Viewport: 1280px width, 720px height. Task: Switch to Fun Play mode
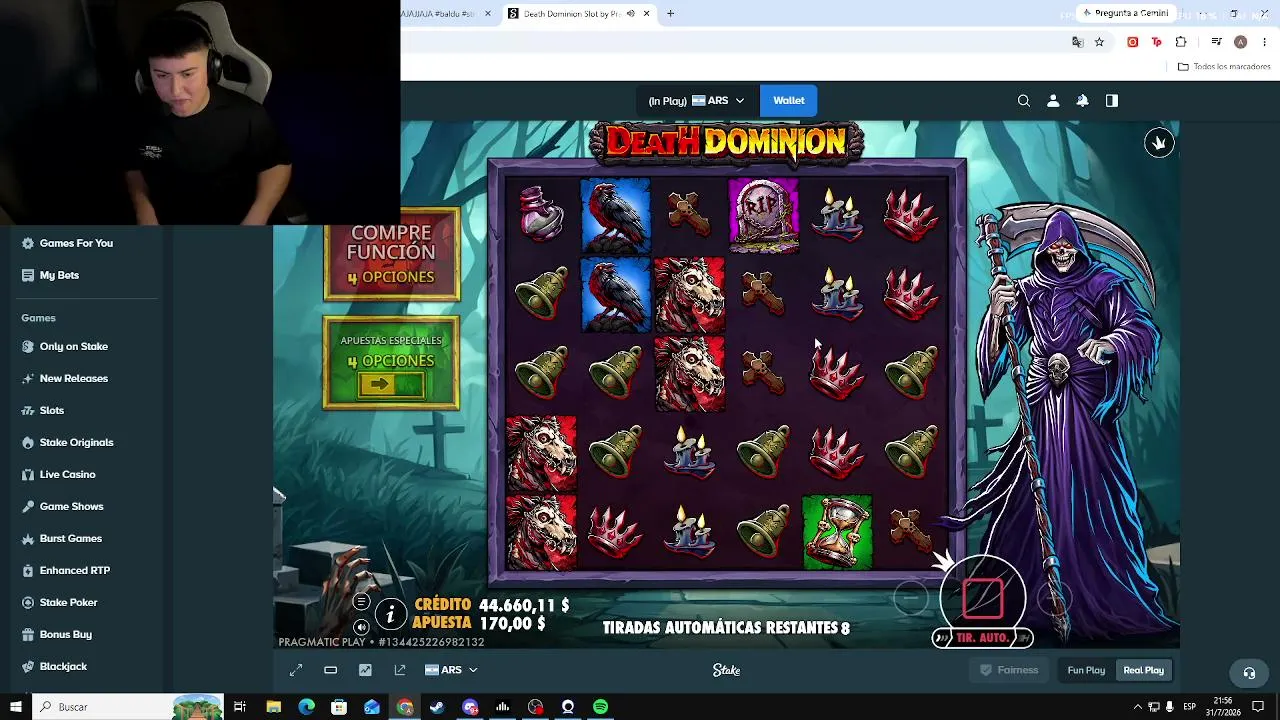point(1086,670)
